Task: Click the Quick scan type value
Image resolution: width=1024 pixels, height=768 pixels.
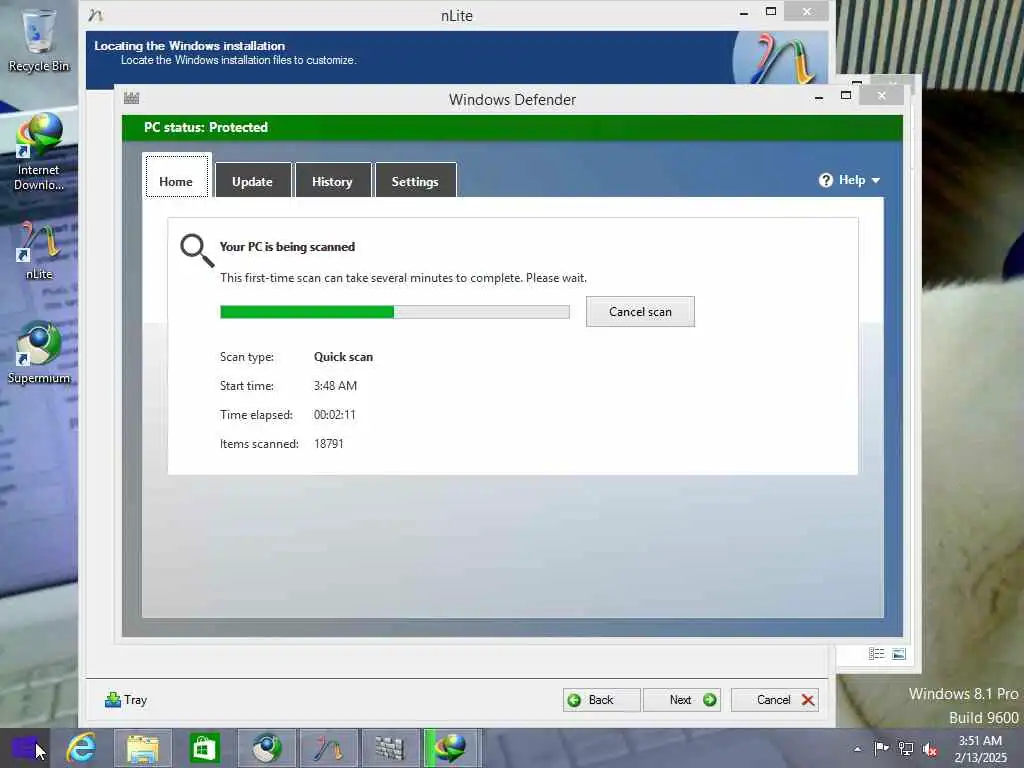Action: click(344, 357)
